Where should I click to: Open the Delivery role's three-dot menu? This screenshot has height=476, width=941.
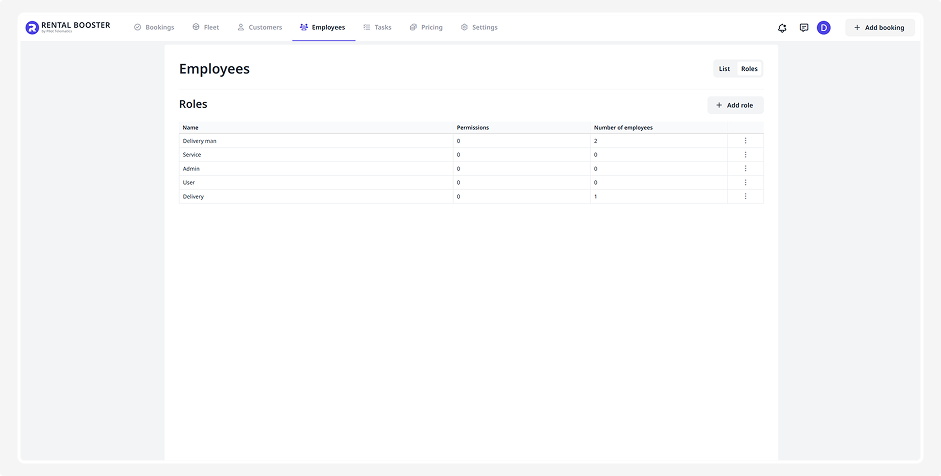pos(745,197)
